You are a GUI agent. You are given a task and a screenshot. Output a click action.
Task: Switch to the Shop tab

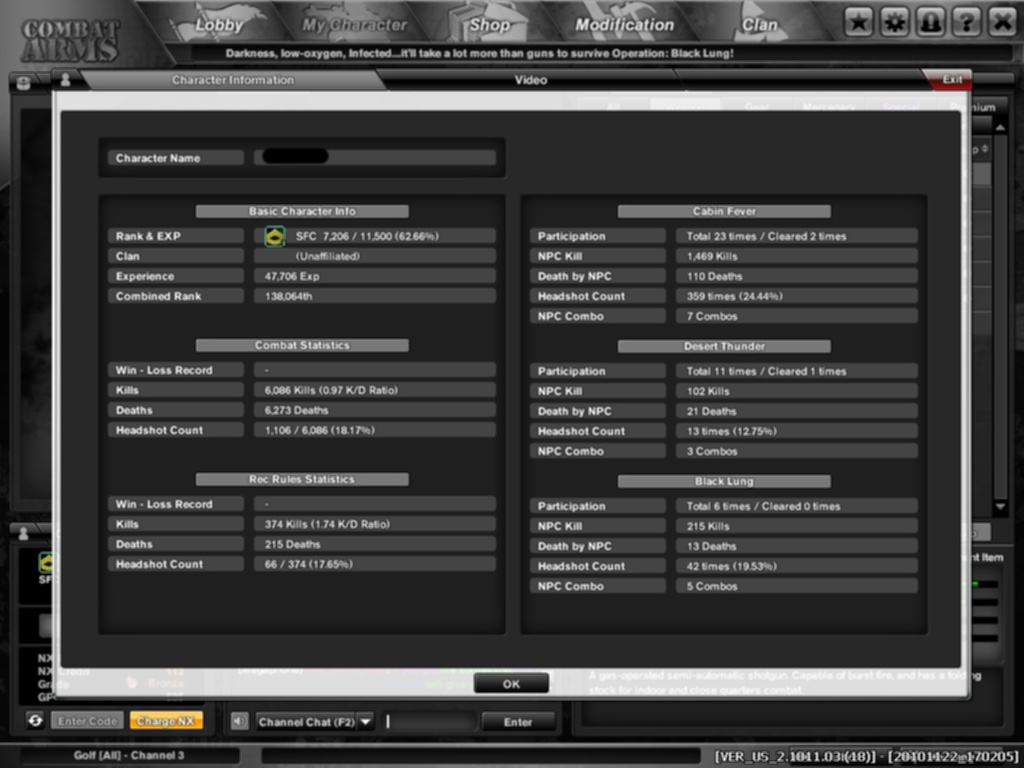[489, 25]
